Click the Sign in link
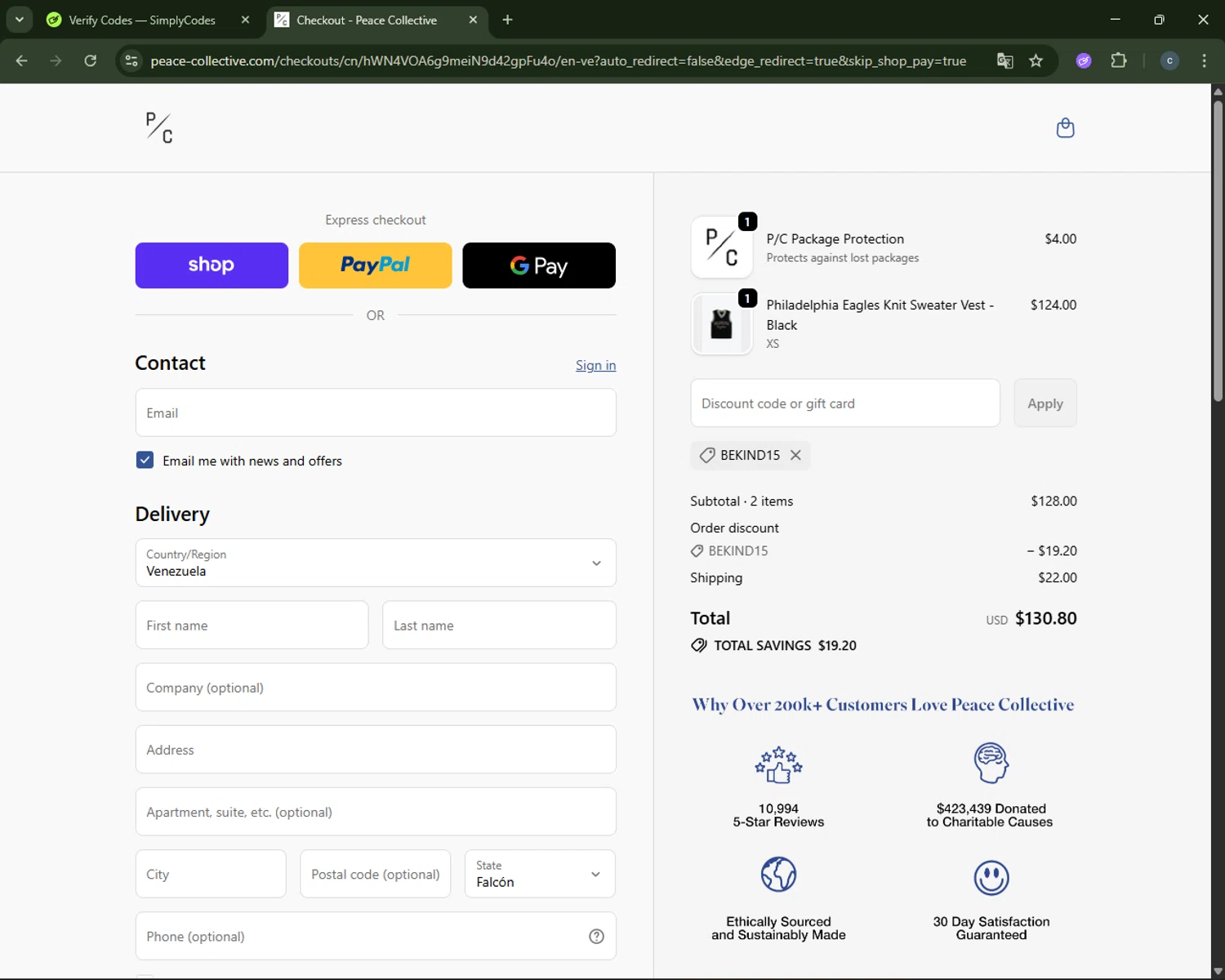 [x=595, y=365]
